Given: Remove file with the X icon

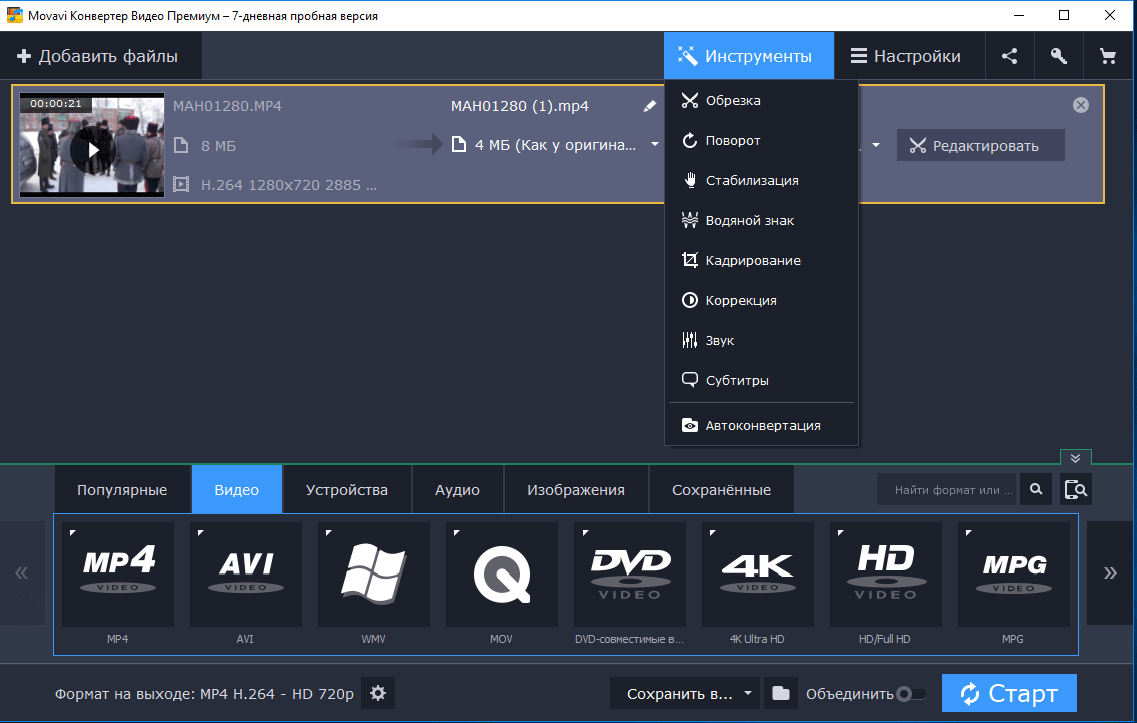Looking at the screenshot, I should pos(1080,105).
